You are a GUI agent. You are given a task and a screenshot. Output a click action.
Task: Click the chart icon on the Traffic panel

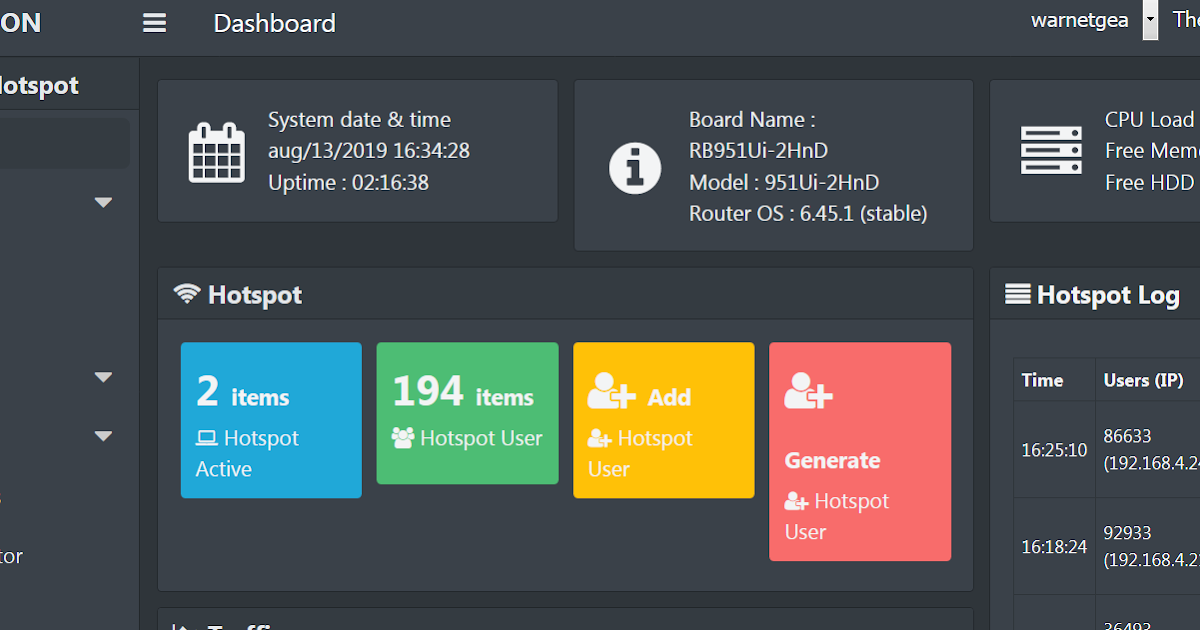coord(181,624)
